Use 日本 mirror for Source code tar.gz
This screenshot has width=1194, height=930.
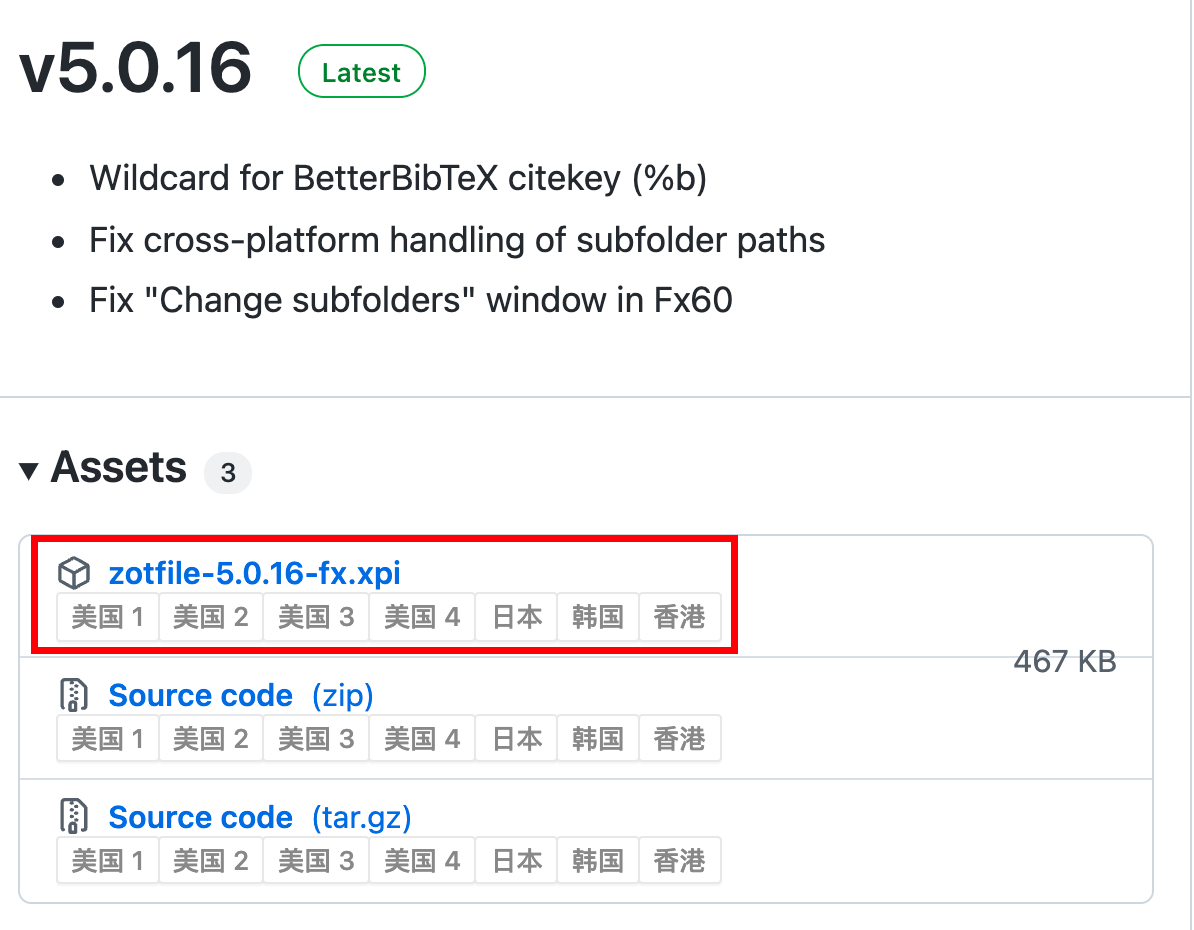(517, 861)
